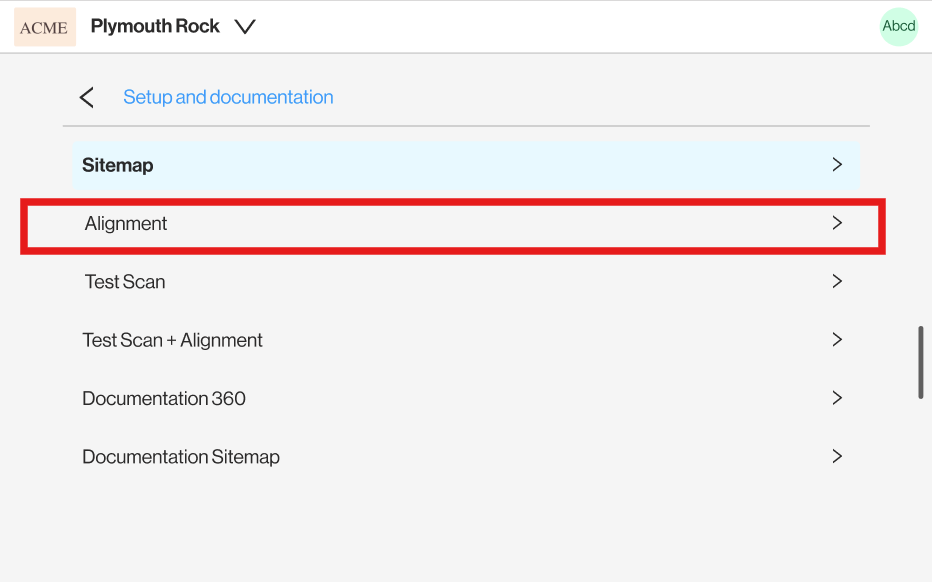932x582 pixels.
Task: Click the ACME logo
Action: click(45, 27)
